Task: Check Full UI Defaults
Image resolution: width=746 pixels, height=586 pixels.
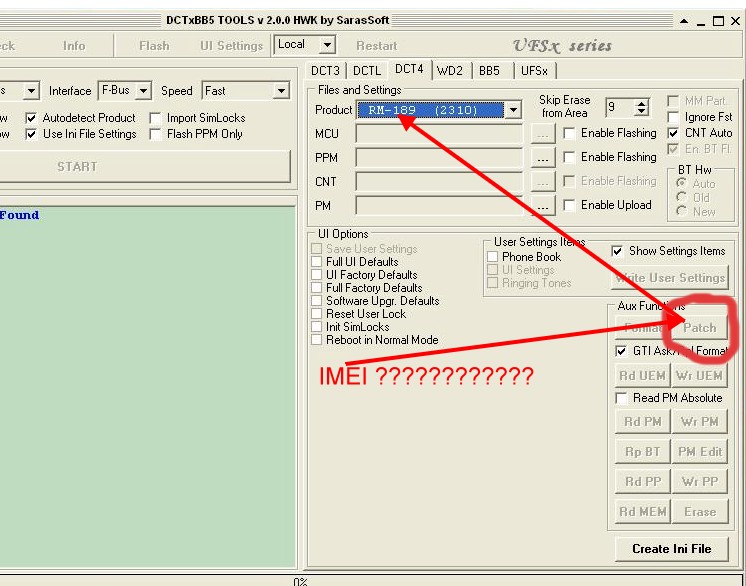Action: (x=316, y=262)
